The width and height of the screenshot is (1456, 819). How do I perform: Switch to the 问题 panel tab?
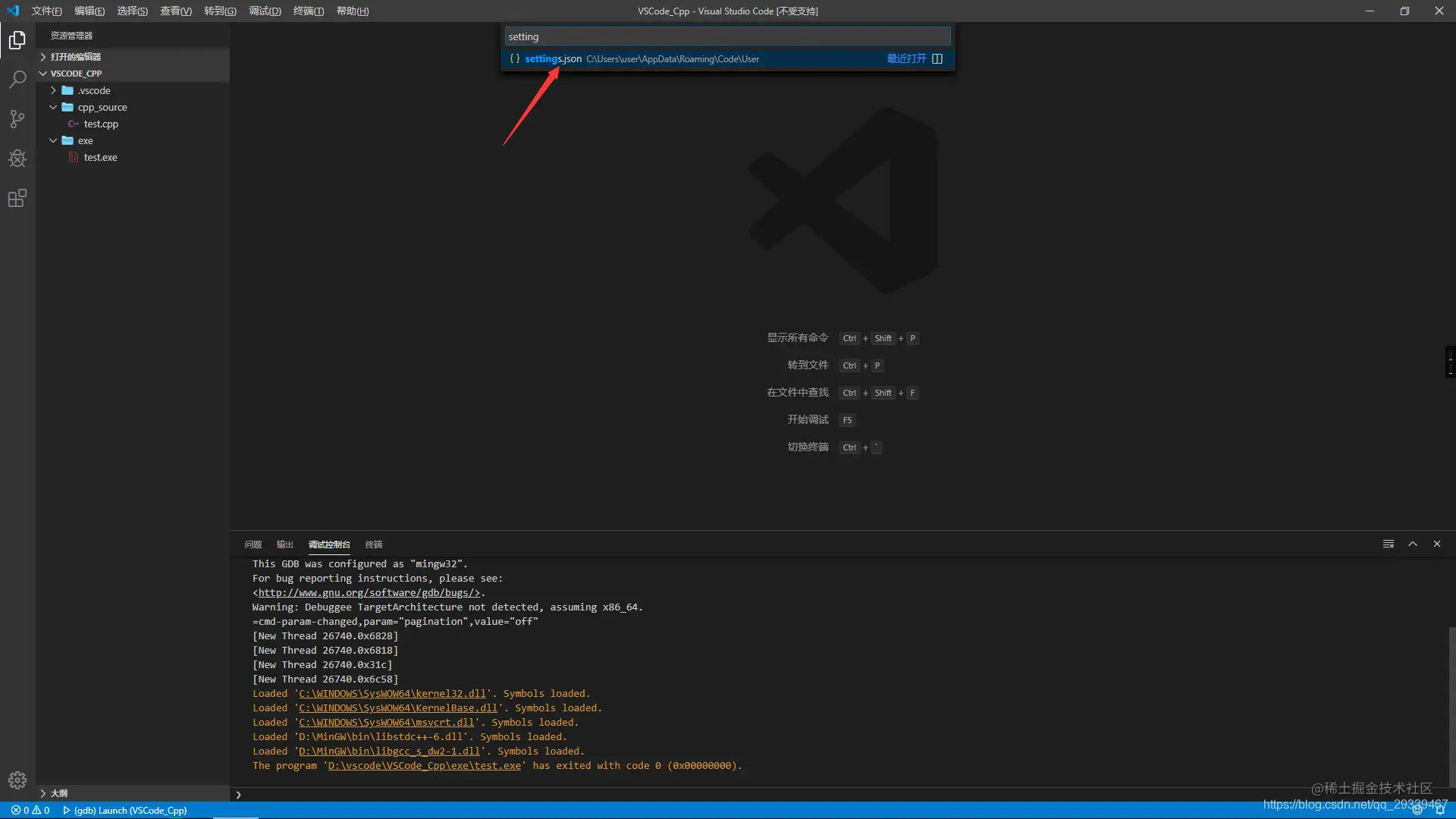253,544
